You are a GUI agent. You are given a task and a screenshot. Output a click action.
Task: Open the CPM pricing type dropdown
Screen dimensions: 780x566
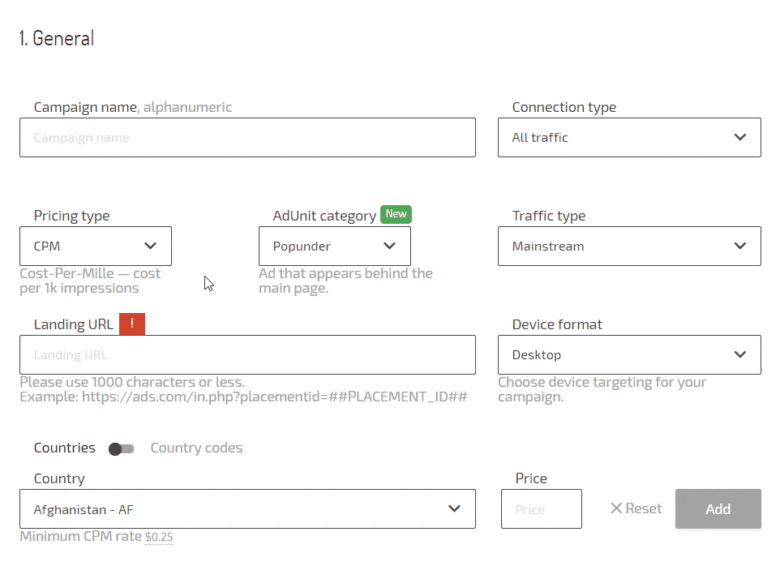point(95,246)
